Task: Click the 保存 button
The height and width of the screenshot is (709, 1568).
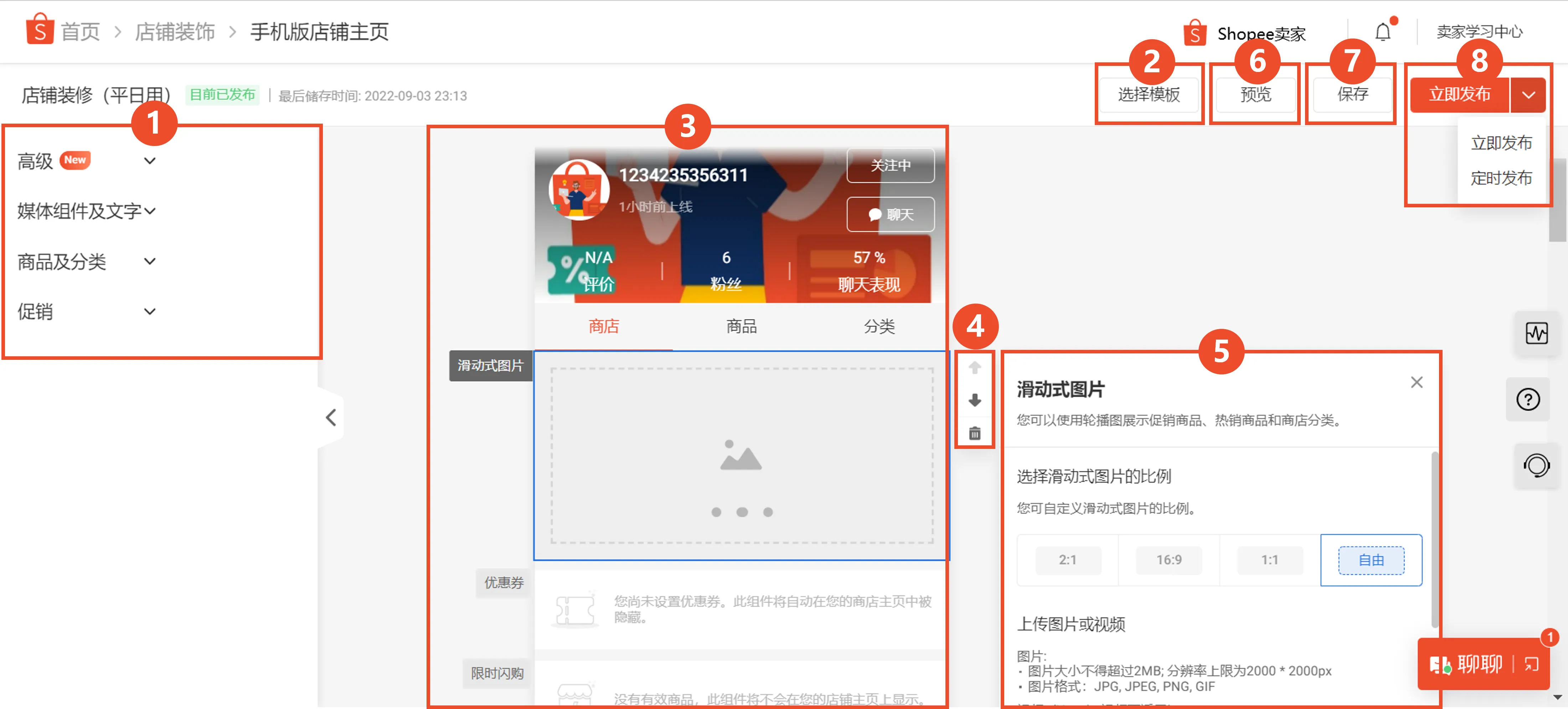Action: [x=1350, y=94]
